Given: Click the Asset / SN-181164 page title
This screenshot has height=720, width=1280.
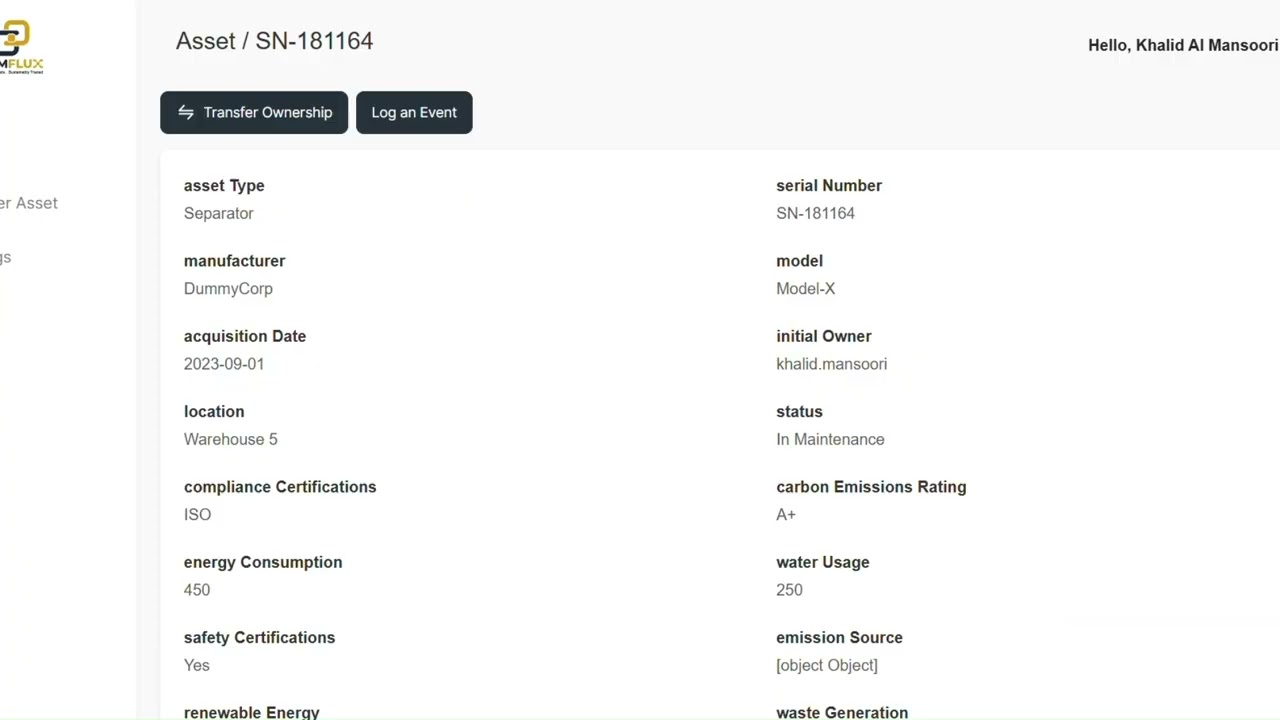Looking at the screenshot, I should point(274,41).
